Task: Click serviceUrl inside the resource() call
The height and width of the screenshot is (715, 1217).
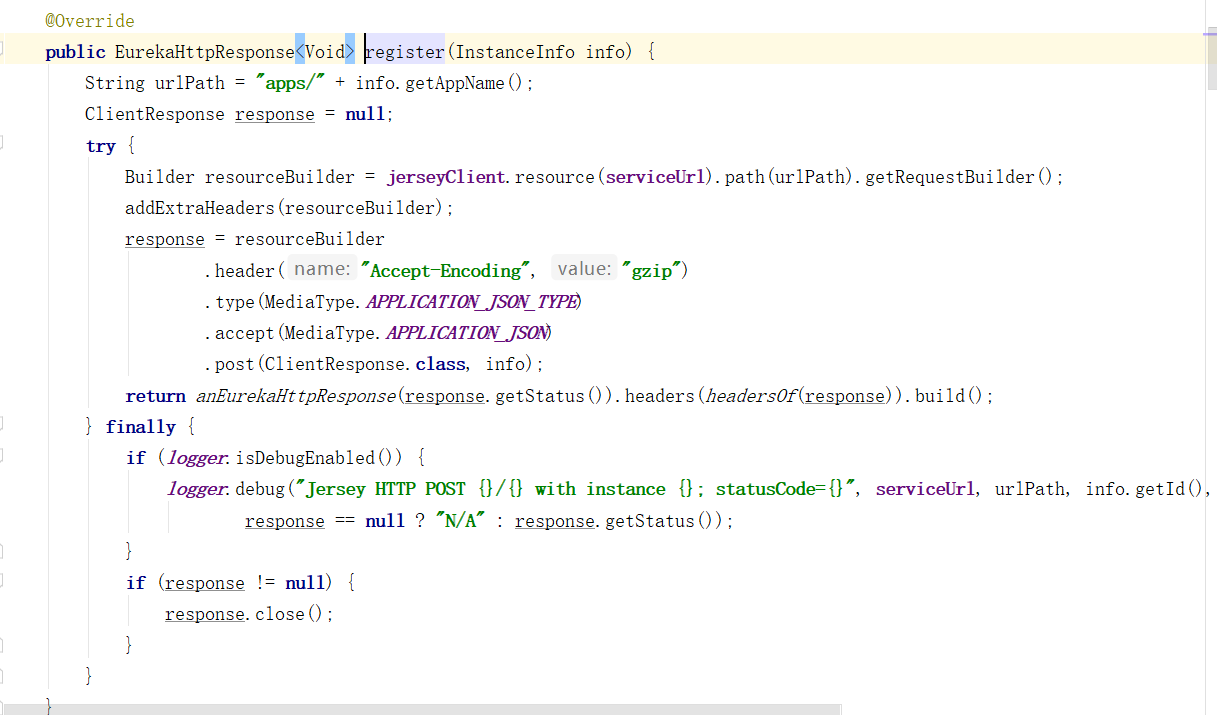Action: click(x=655, y=177)
